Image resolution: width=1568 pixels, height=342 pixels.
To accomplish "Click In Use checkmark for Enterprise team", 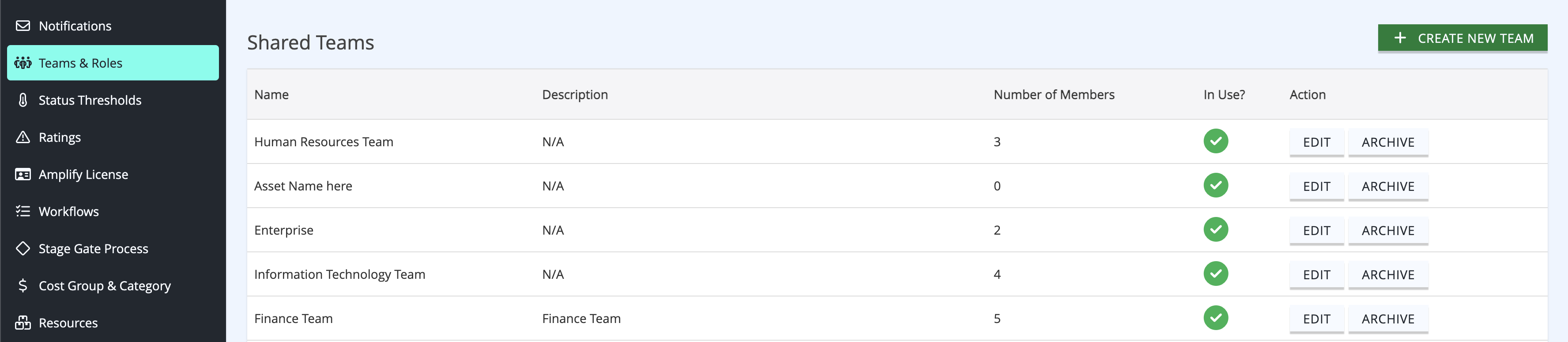I will coord(1215,229).
